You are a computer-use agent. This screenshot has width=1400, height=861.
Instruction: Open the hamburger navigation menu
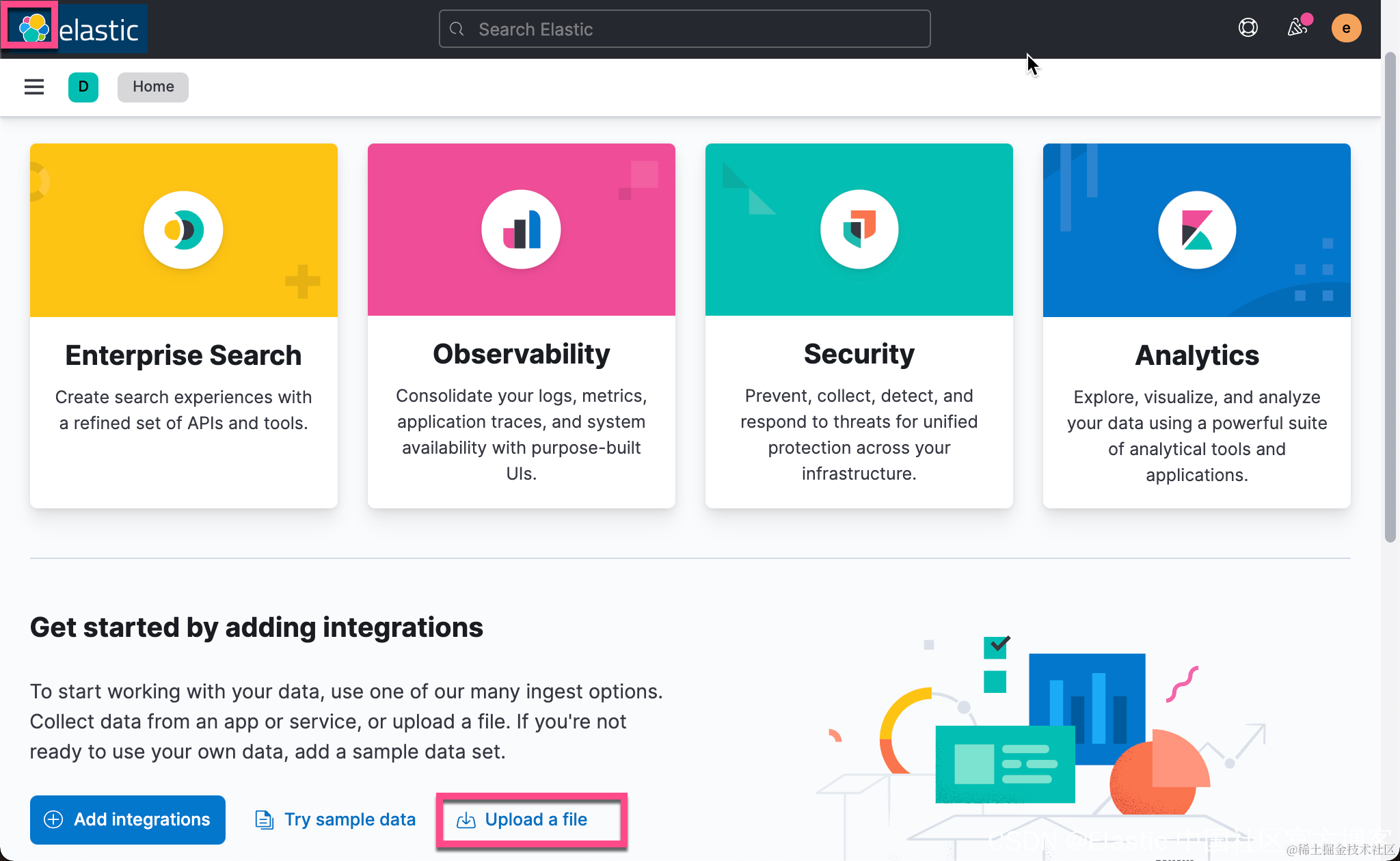point(34,87)
